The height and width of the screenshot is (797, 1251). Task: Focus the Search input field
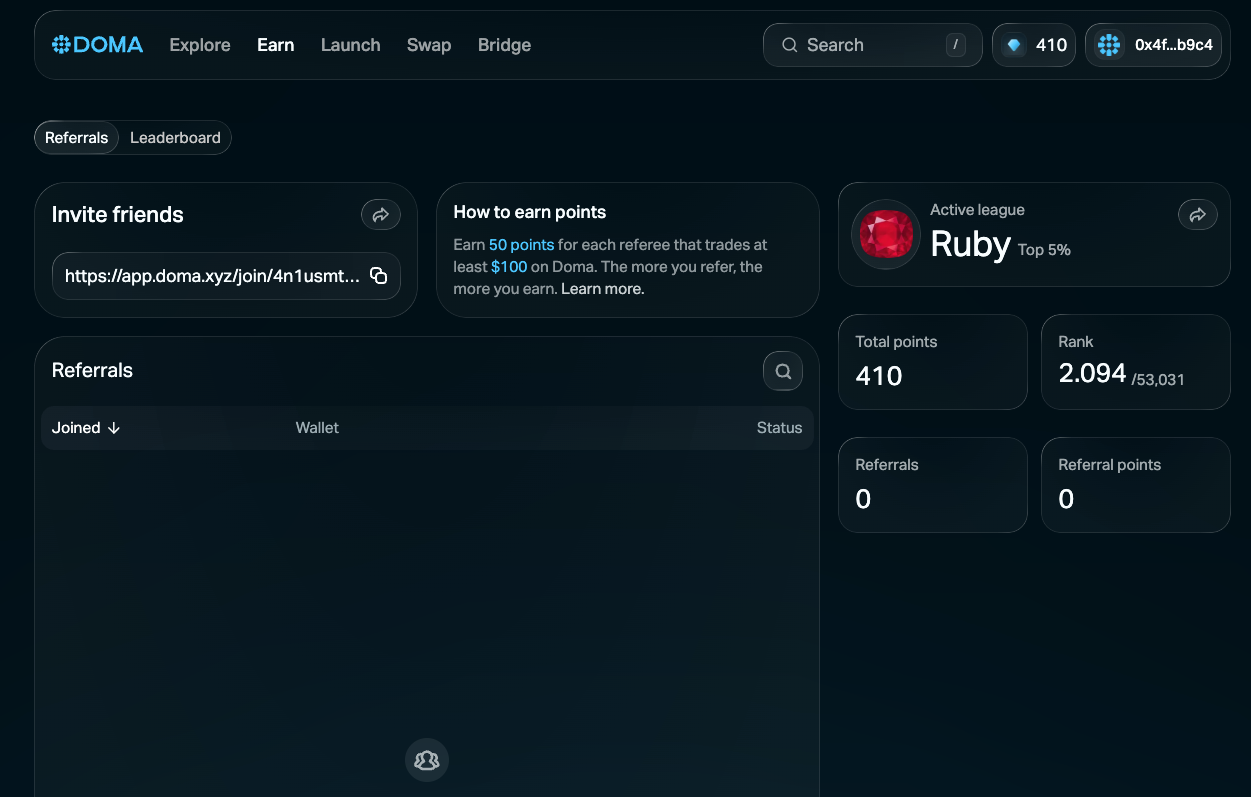point(860,45)
